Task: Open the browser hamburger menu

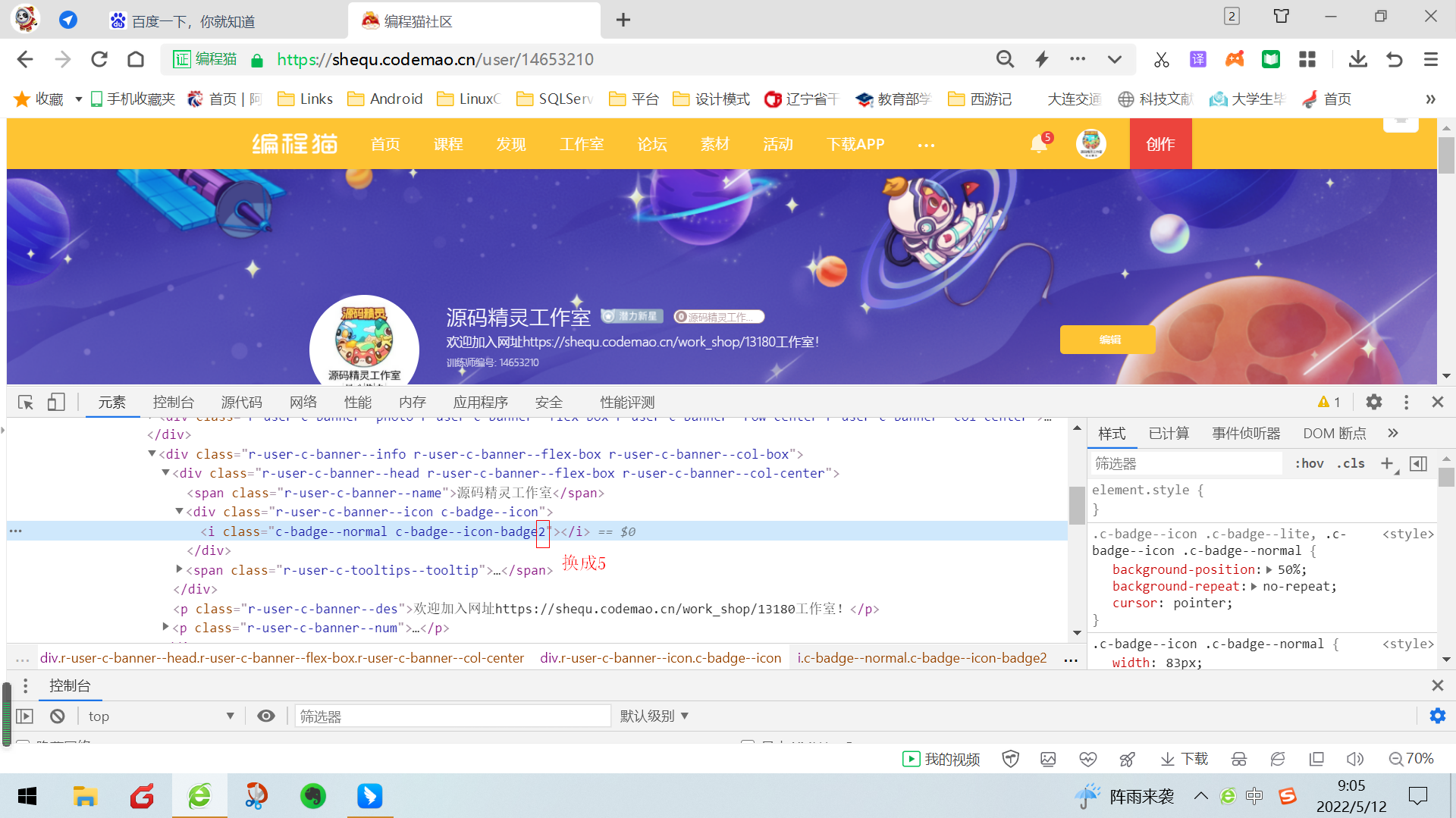Action: point(1431,59)
